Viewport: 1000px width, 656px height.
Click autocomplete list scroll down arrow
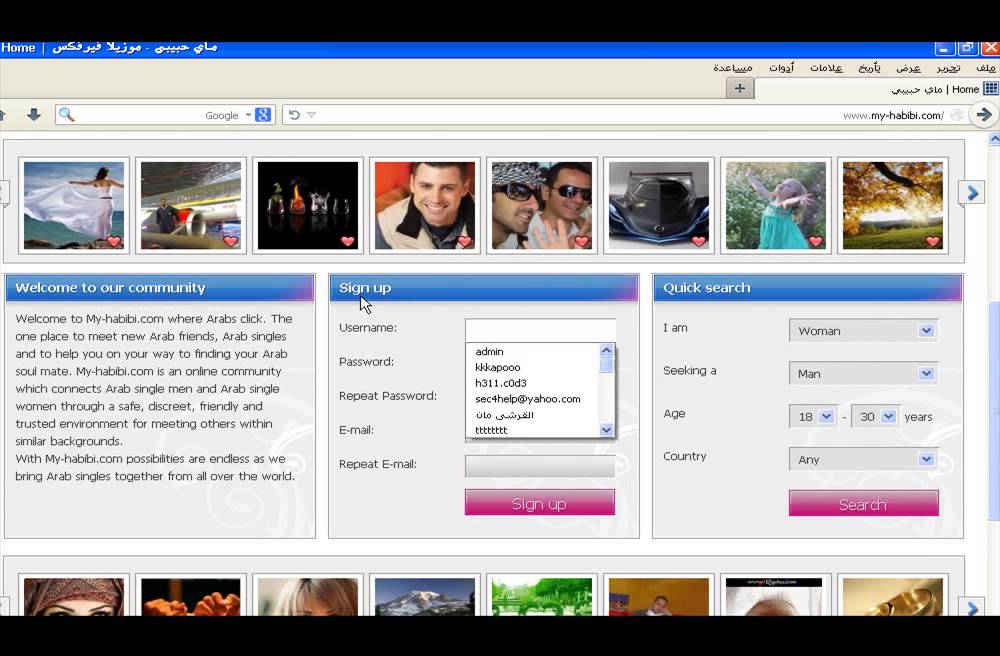[x=607, y=430]
